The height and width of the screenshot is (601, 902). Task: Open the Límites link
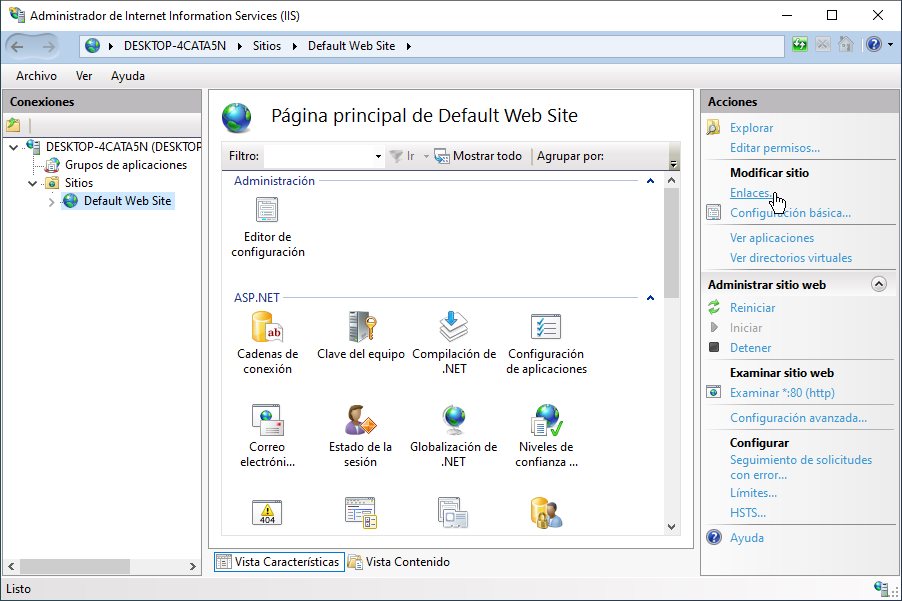click(754, 493)
